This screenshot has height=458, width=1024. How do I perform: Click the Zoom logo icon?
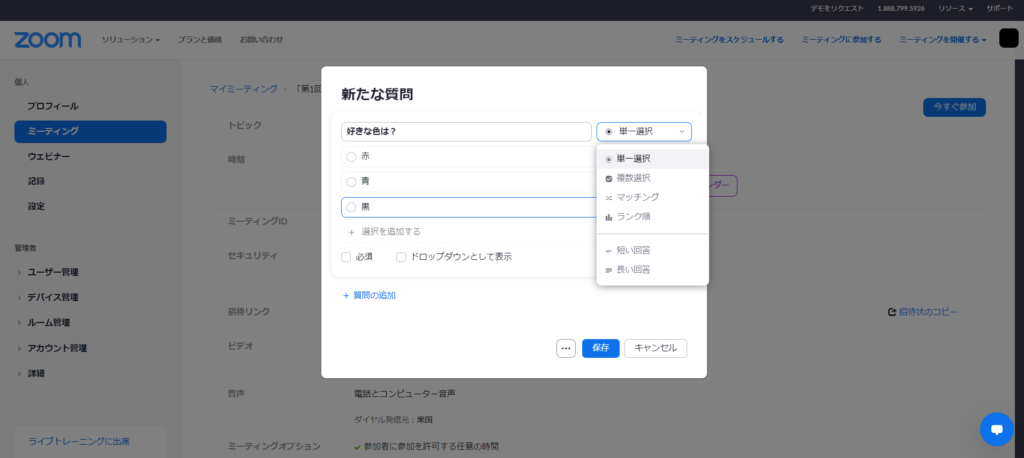[47, 39]
